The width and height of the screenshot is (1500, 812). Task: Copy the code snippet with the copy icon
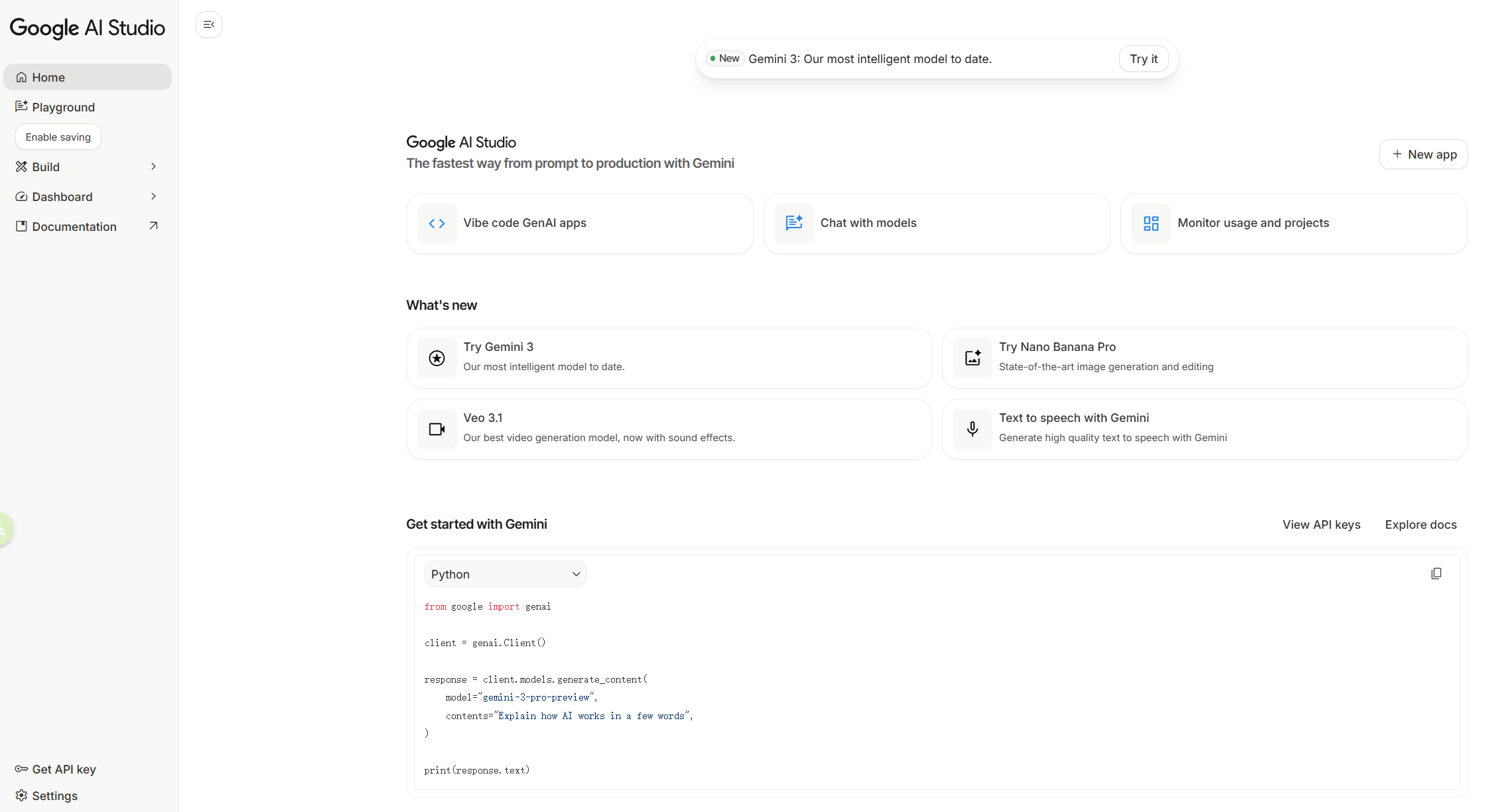pyautogui.click(x=1436, y=573)
